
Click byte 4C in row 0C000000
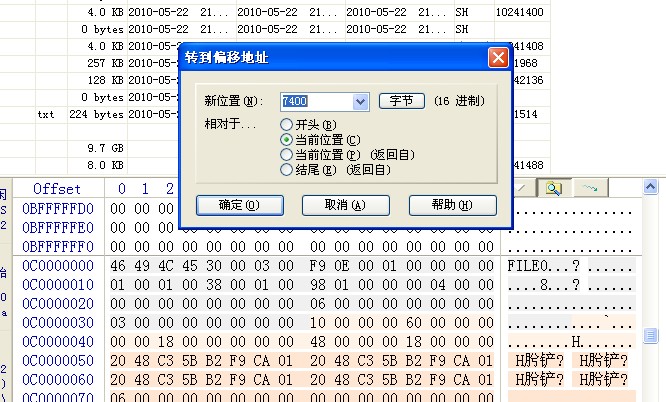[166, 266]
